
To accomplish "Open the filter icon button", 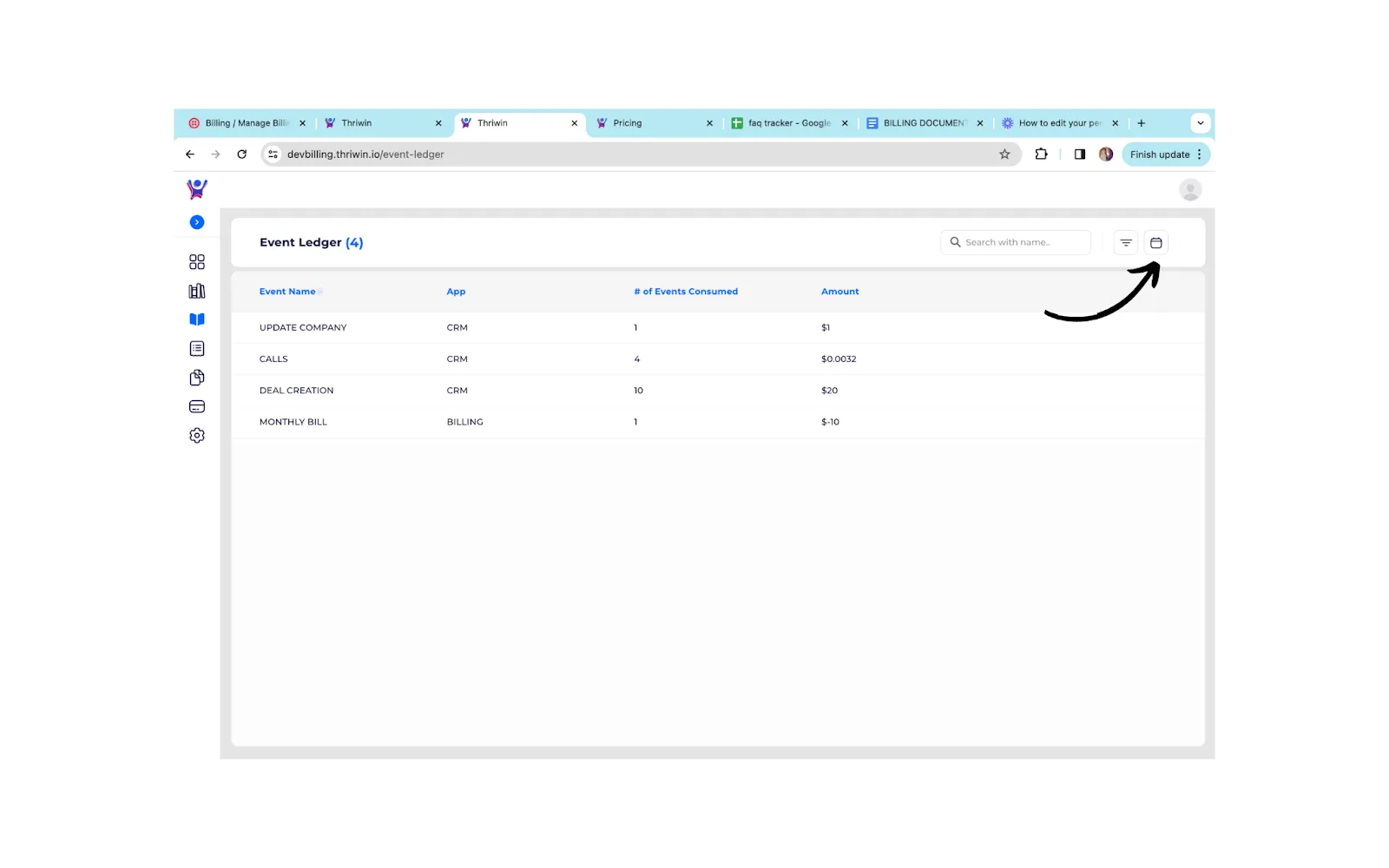I will point(1126,243).
